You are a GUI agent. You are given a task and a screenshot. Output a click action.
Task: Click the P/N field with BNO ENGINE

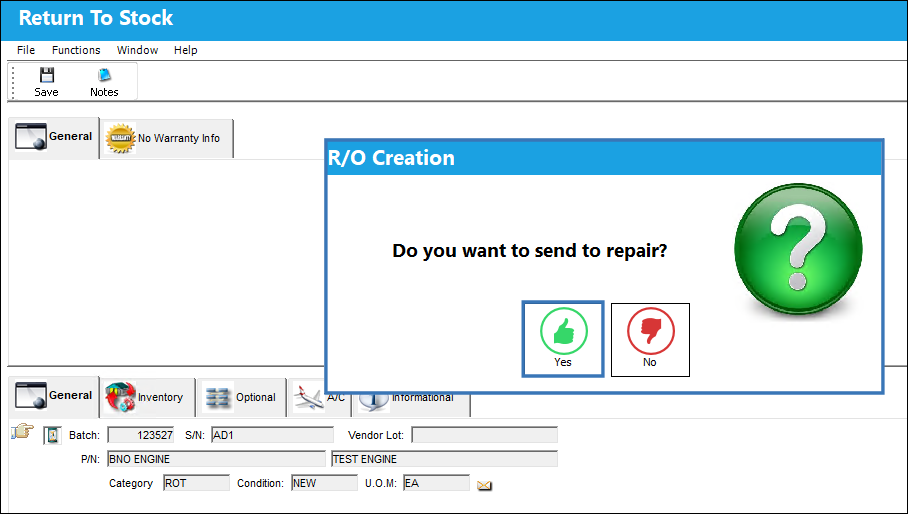(x=217, y=459)
